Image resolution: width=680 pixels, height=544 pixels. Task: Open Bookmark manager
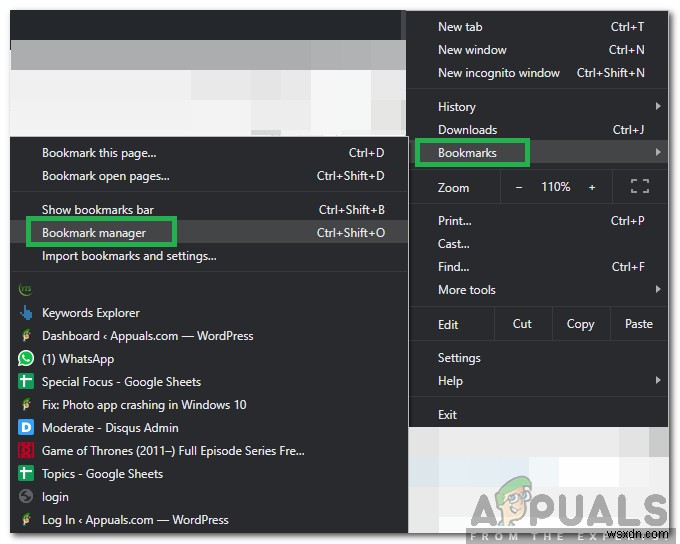tap(209, 233)
